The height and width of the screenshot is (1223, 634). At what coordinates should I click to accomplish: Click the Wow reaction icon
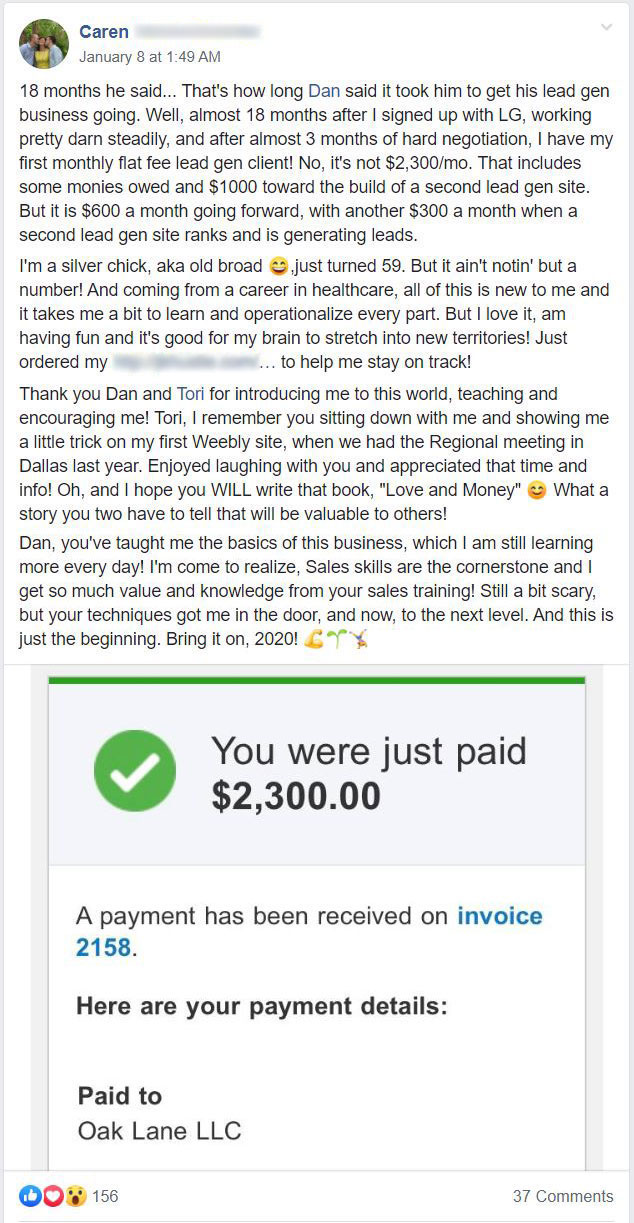[75, 1195]
